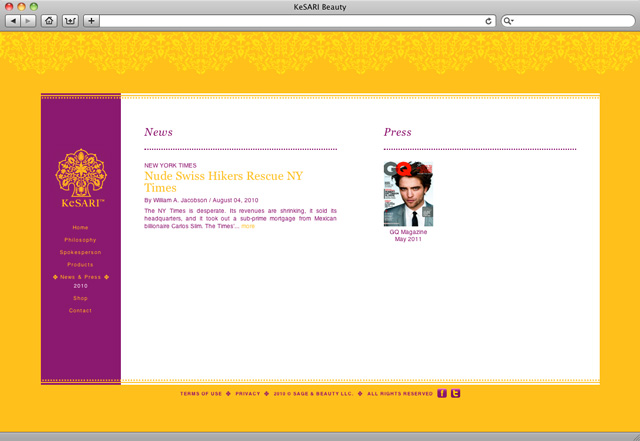The image size is (640, 441).
Task: Click the 'News' section heading
Action: (x=158, y=132)
